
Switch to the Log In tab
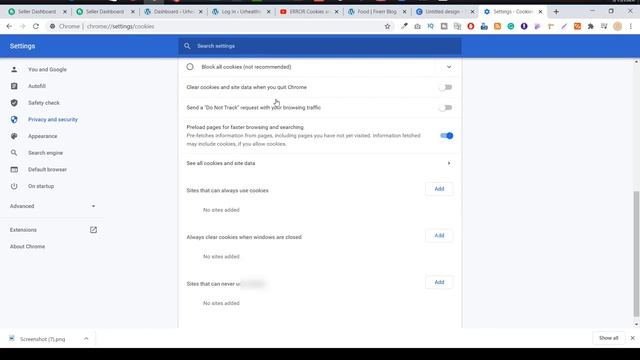(x=240, y=12)
